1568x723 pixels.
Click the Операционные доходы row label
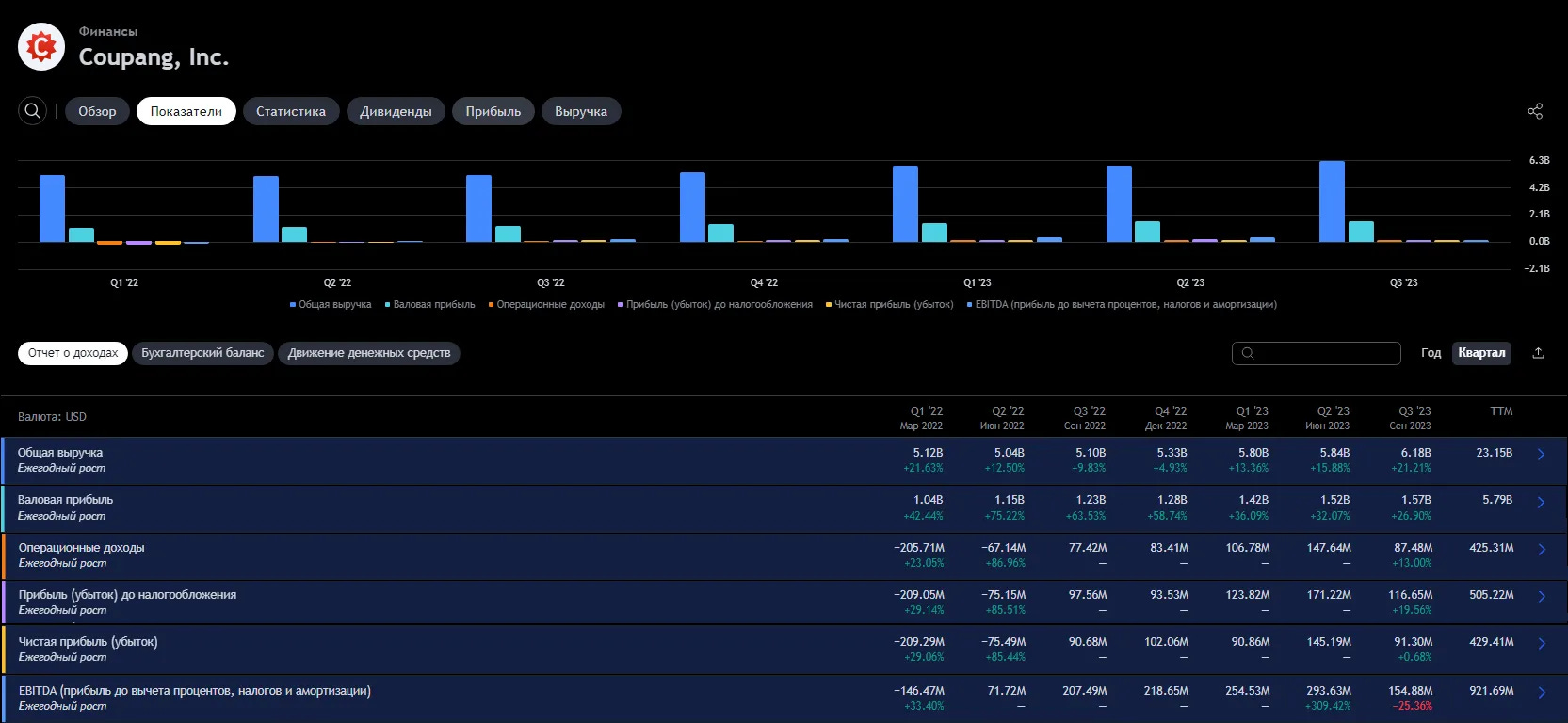[81, 547]
